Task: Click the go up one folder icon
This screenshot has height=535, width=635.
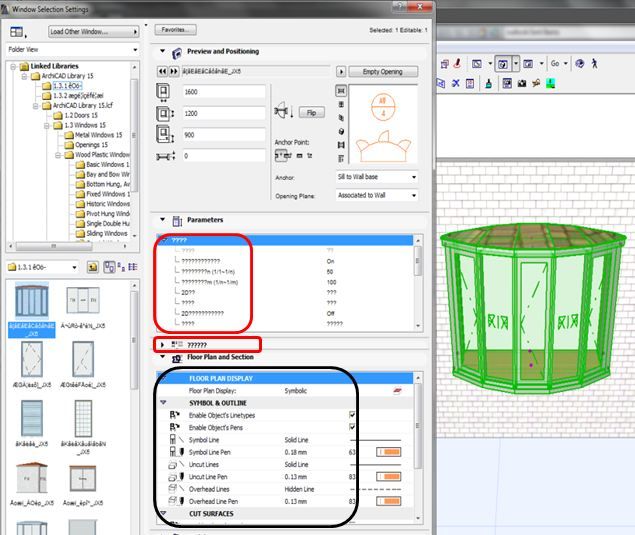Action: [93, 267]
